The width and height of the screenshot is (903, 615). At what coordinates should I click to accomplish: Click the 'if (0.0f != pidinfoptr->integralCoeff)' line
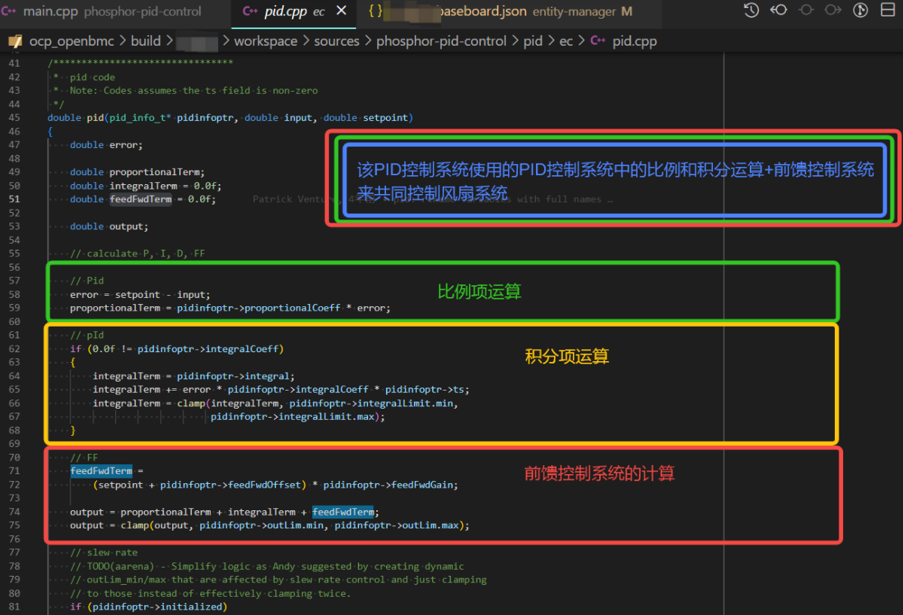pos(177,349)
